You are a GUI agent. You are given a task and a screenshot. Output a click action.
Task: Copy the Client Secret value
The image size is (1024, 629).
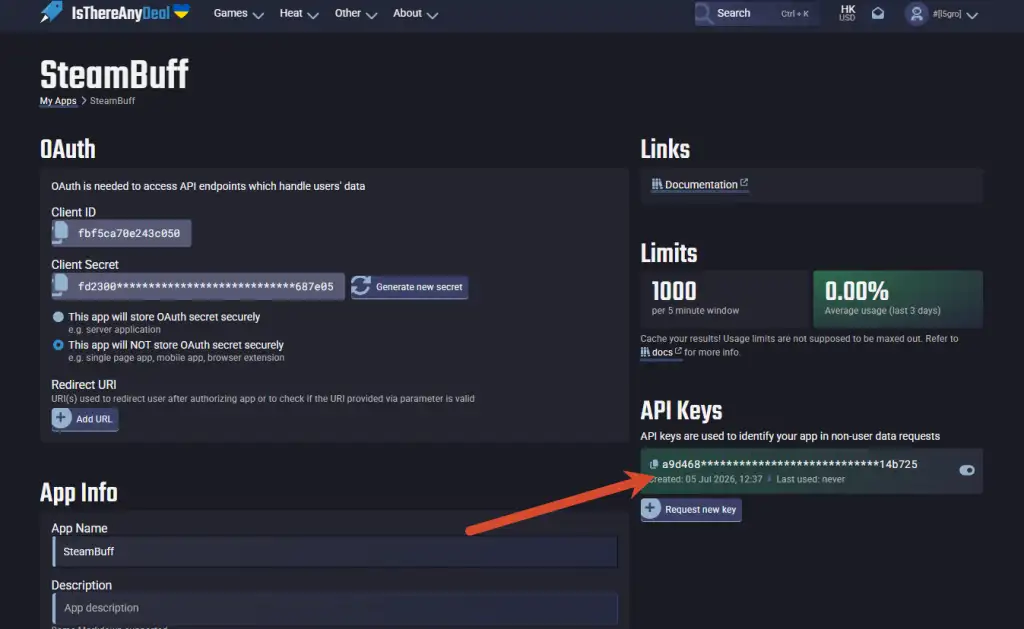[x=60, y=286]
